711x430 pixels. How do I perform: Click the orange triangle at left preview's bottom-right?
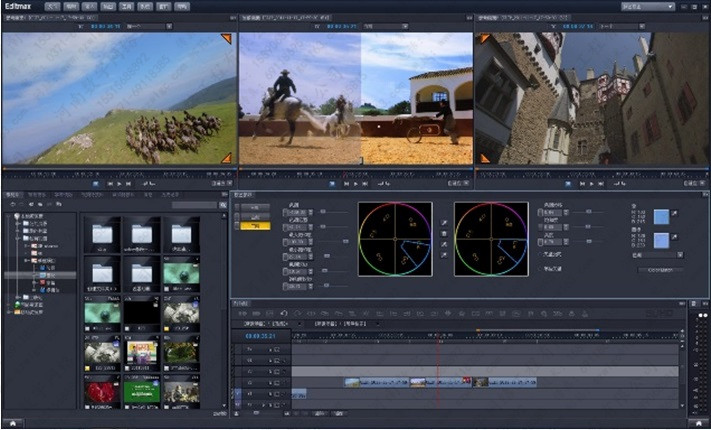(x=227, y=157)
